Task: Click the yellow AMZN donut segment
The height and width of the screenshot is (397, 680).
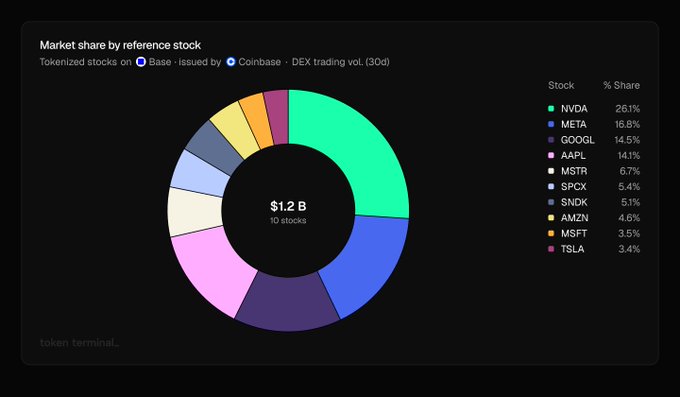Action: coord(235,128)
